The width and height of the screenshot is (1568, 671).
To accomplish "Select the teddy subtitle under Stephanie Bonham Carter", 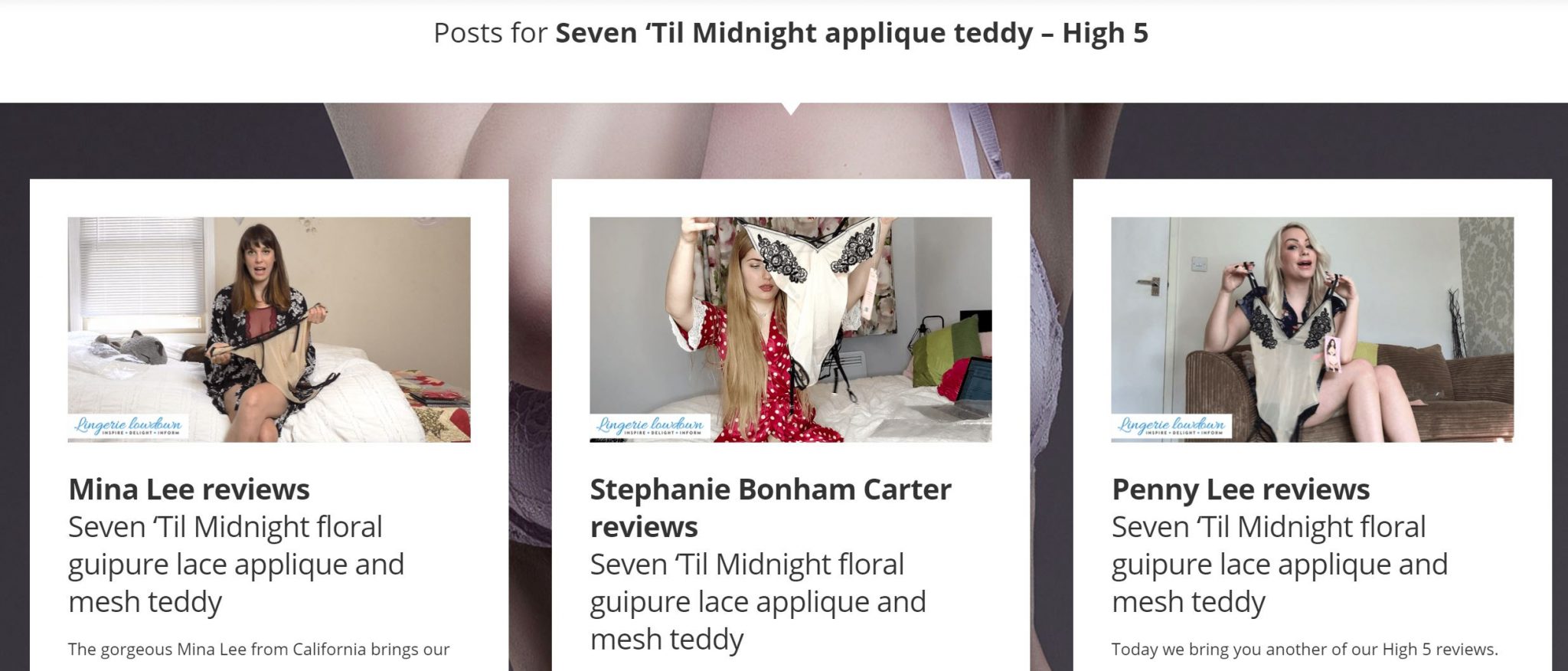I will coord(758,602).
